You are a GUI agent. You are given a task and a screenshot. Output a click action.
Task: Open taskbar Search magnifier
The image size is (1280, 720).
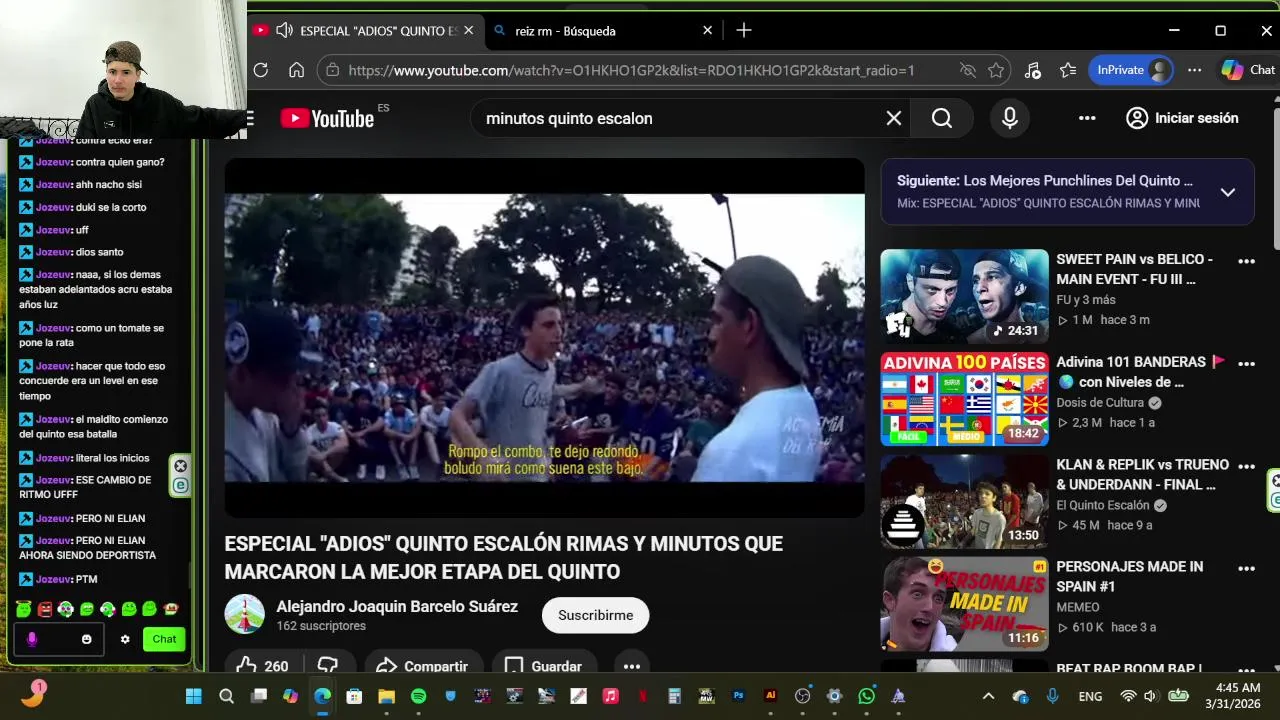226,696
